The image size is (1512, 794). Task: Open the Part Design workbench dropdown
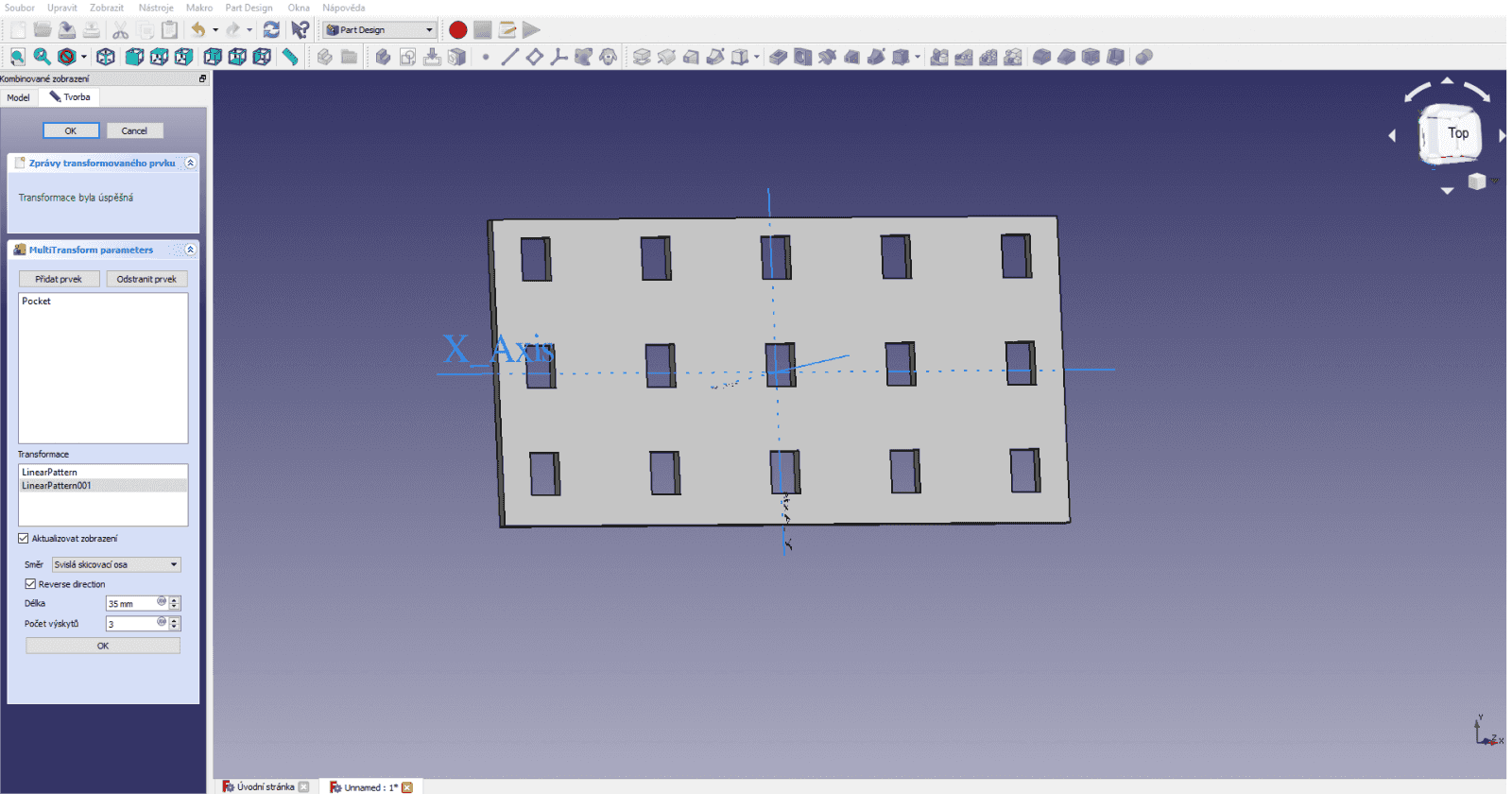click(380, 30)
